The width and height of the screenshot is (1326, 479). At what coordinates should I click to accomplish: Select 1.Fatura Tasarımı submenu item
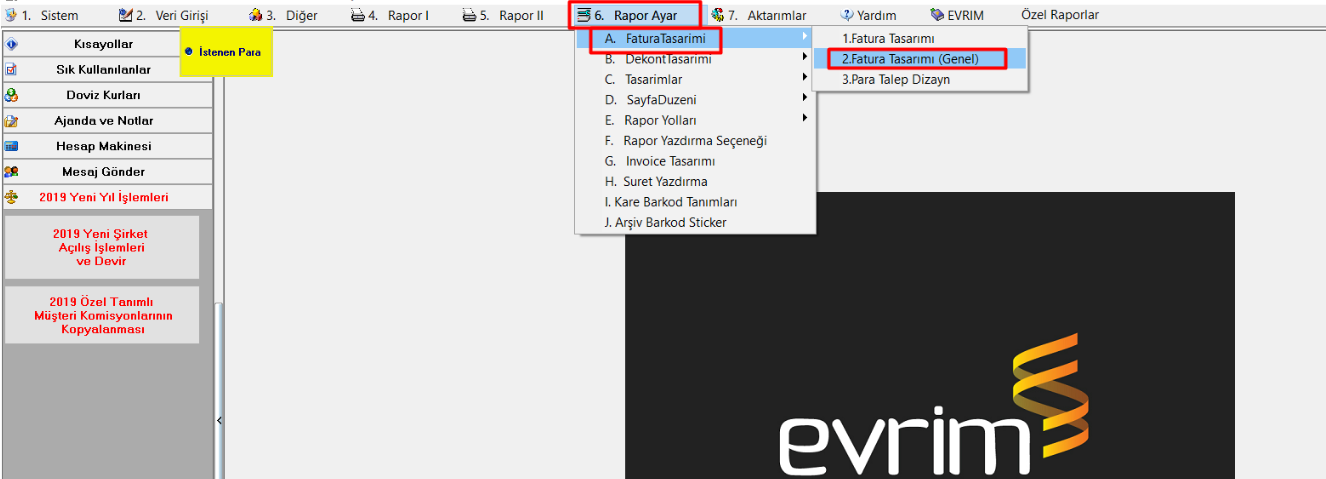920,38
